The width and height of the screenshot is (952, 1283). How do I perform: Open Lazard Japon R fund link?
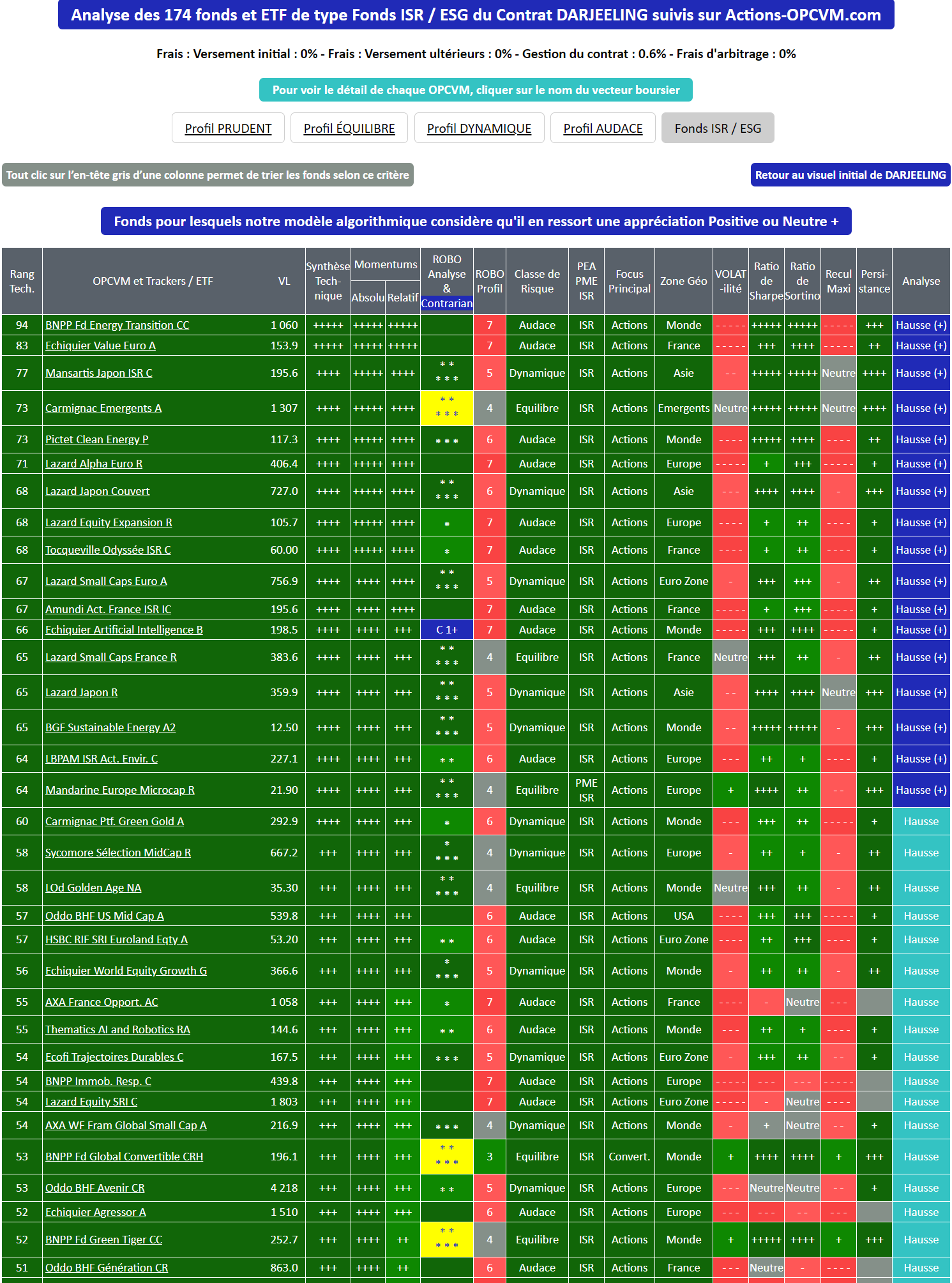[81, 692]
